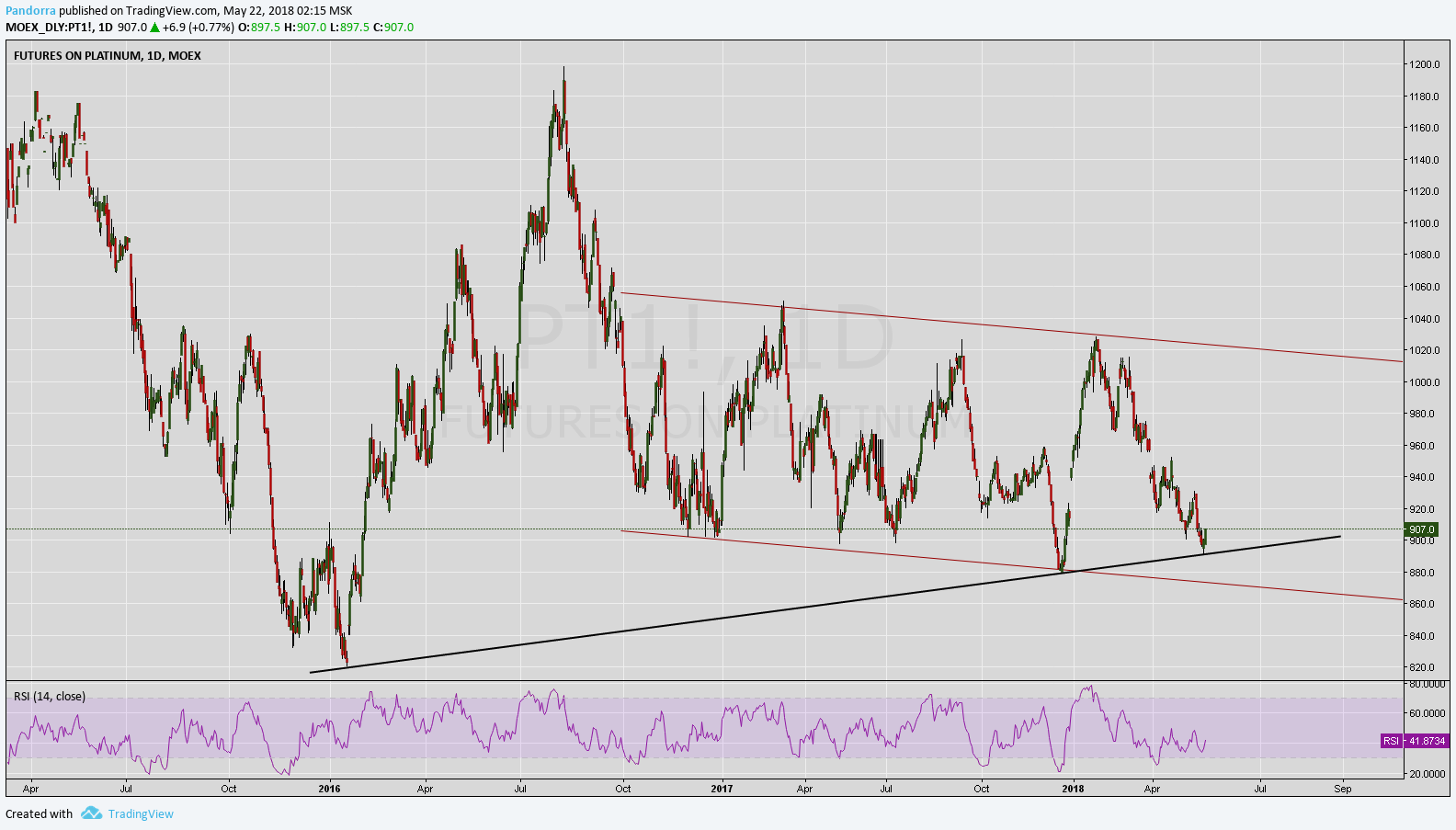Click the L:897.5 low value
This screenshot has width=1456, height=830.
349,28
